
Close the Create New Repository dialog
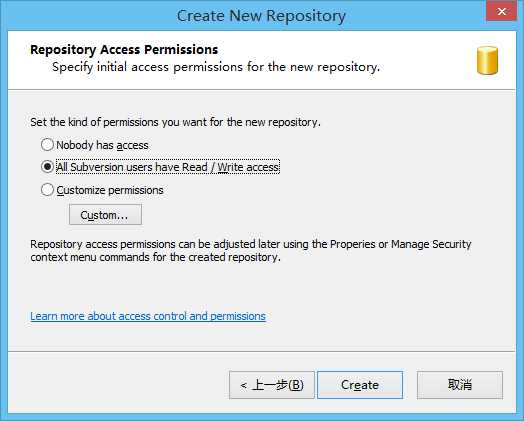(x=501, y=11)
